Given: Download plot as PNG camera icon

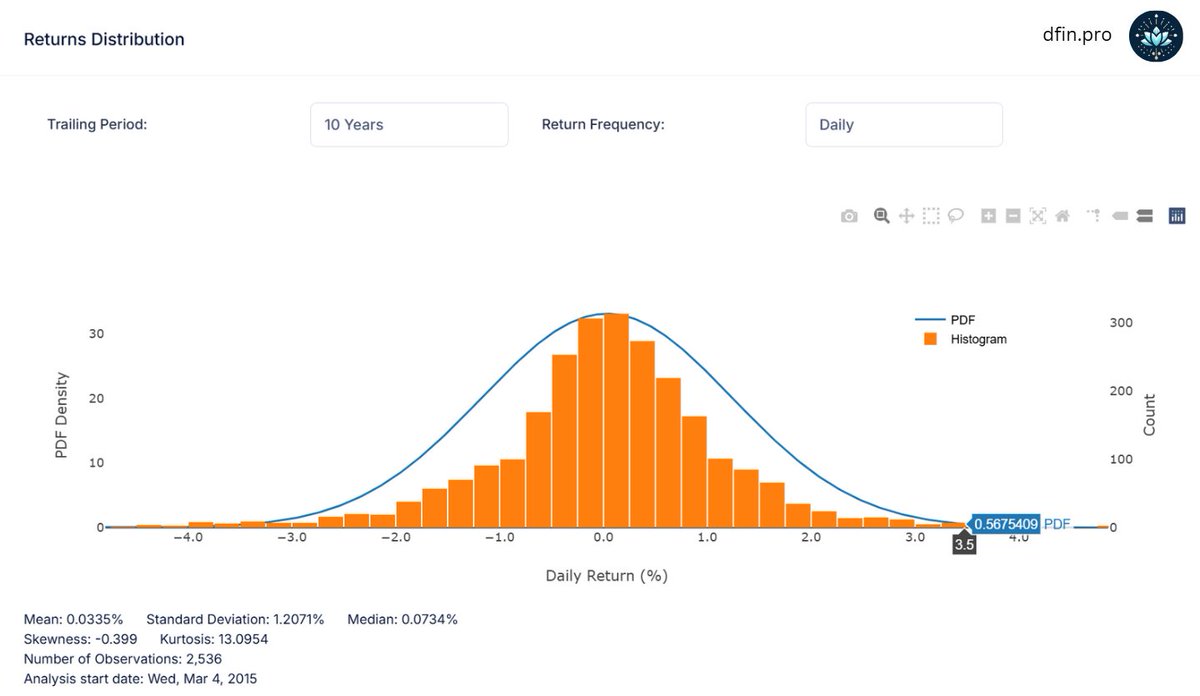Looking at the screenshot, I should [849, 216].
